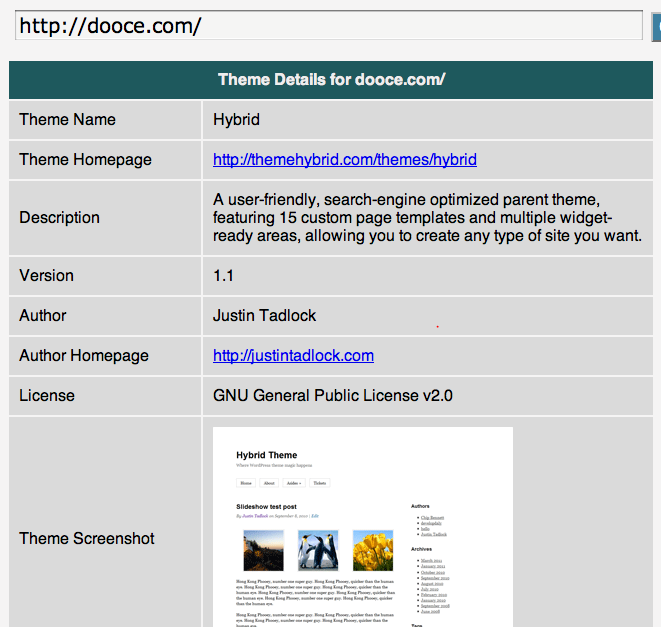661x627 pixels.
Task: Select the version value 1.1
Action: pos(223,276)
